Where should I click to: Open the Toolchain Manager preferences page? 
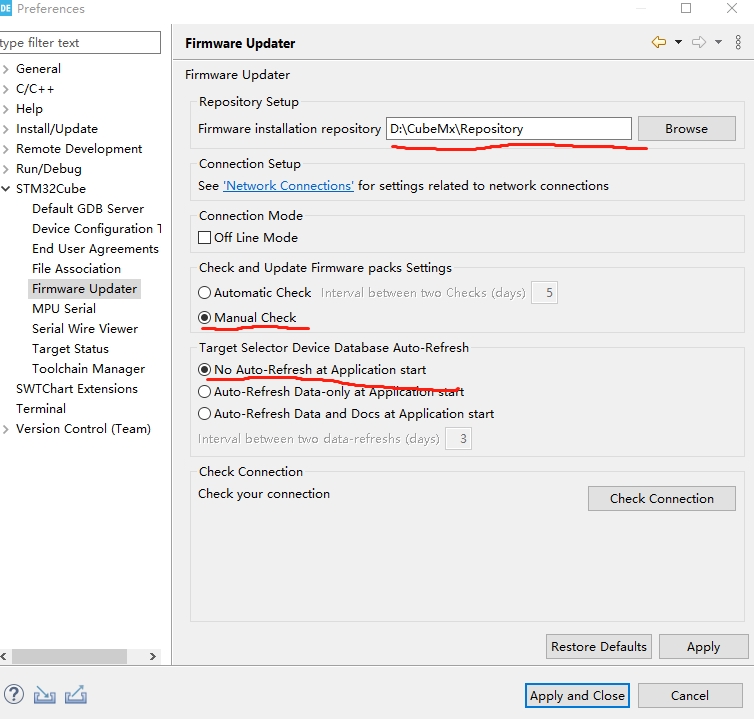88,369
